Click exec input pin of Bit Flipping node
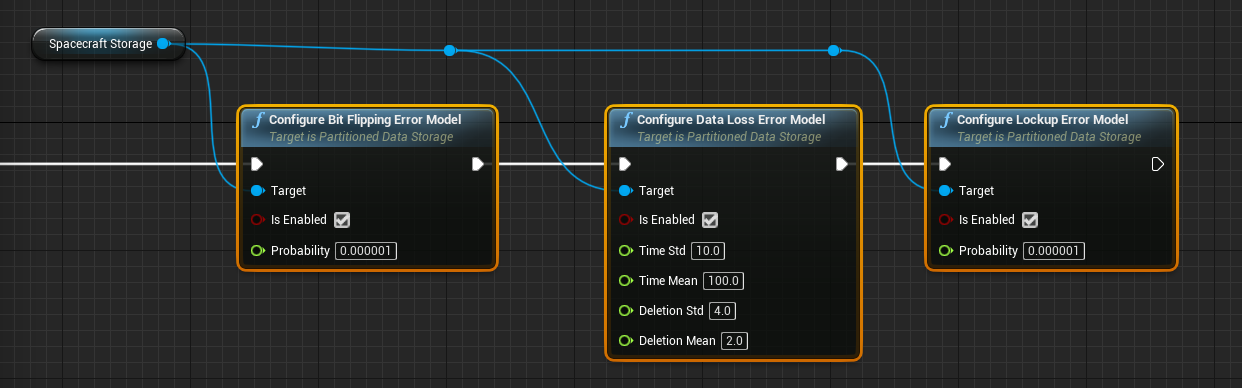 257,164
